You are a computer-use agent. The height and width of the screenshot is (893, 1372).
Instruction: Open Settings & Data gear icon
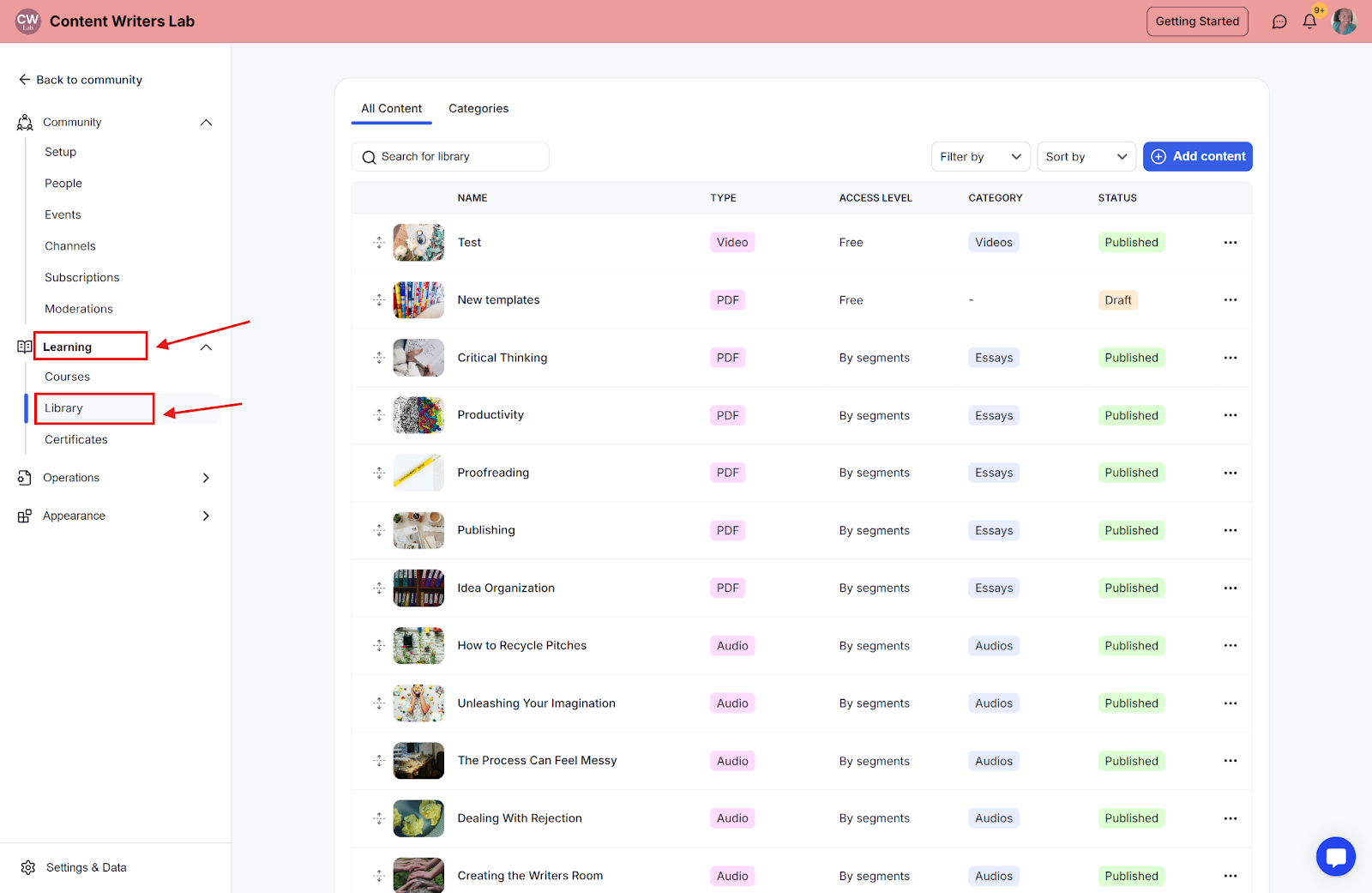click(28, 867)
